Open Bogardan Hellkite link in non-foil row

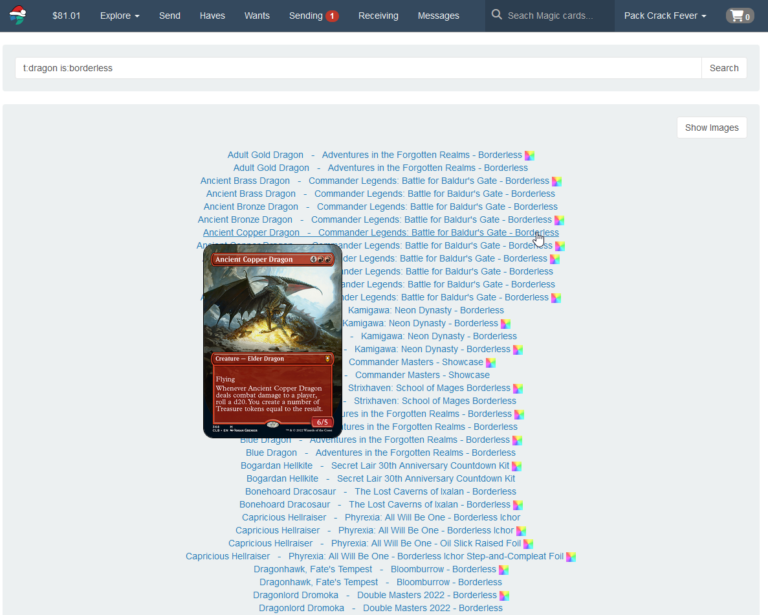click(x=282, y=478)
